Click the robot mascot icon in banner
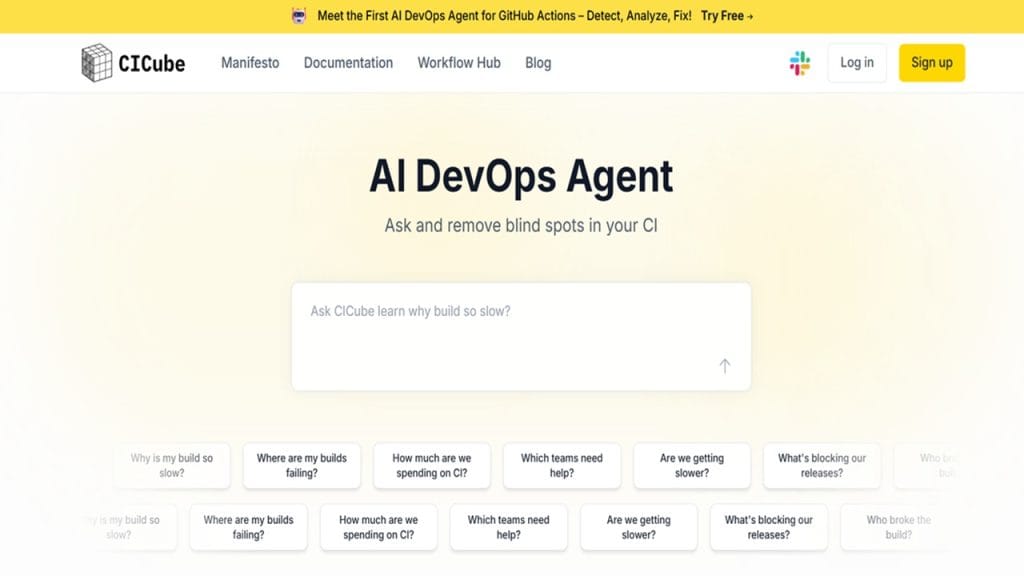1024x576 pixels. 299,16
